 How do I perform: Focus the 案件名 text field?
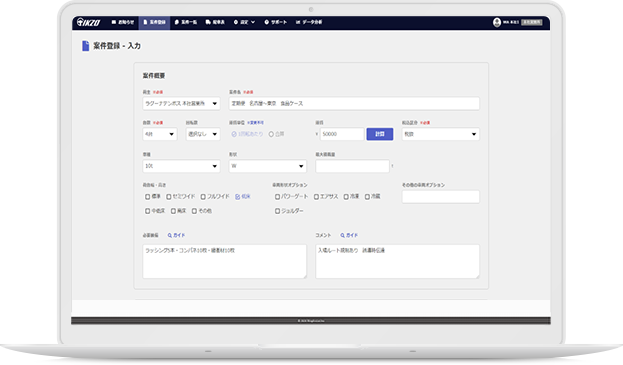[x=354, y=103]
